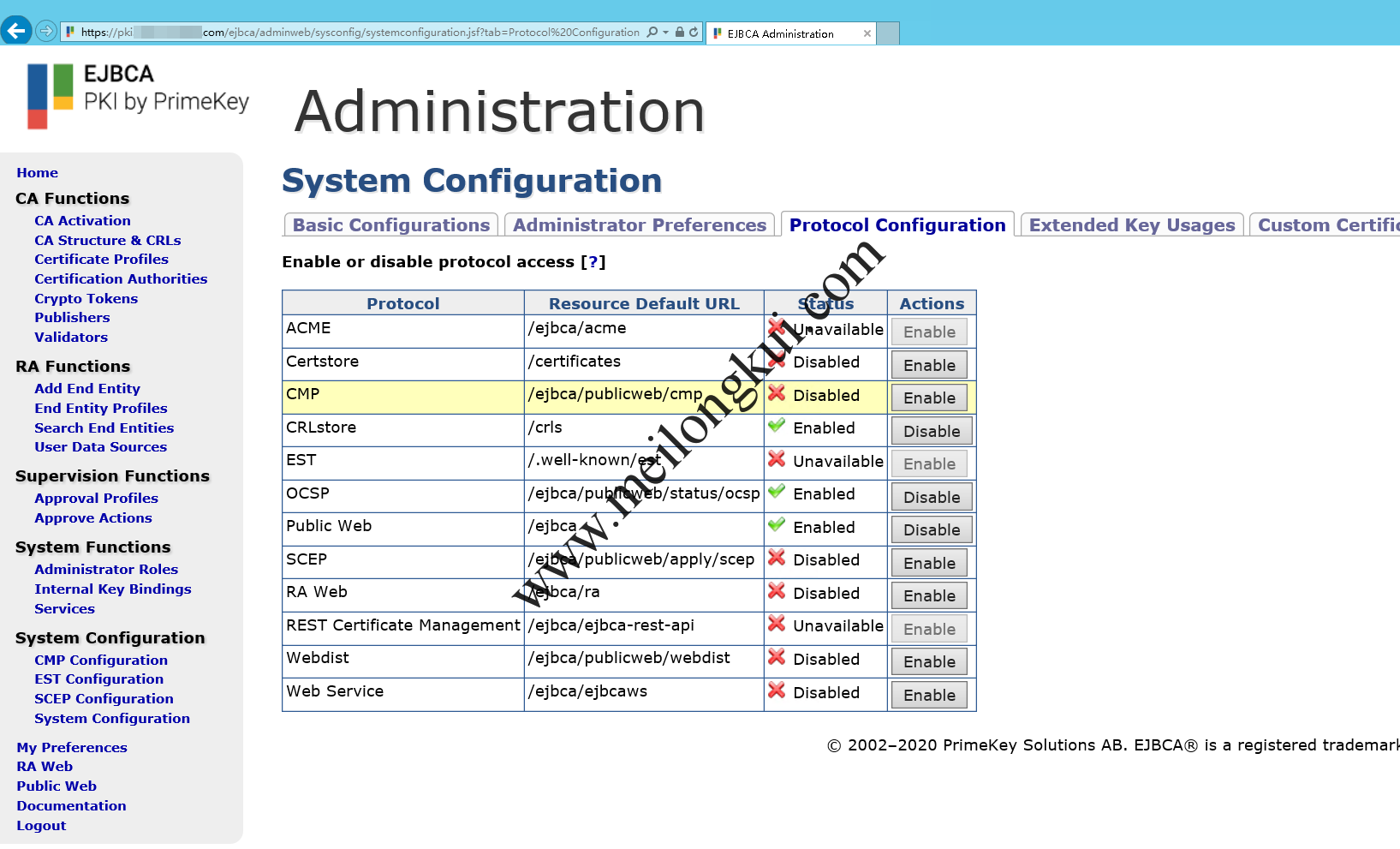This screenshot has height=849, width=1400.
Task: Open the [?] help link
Action: (593, 262)
